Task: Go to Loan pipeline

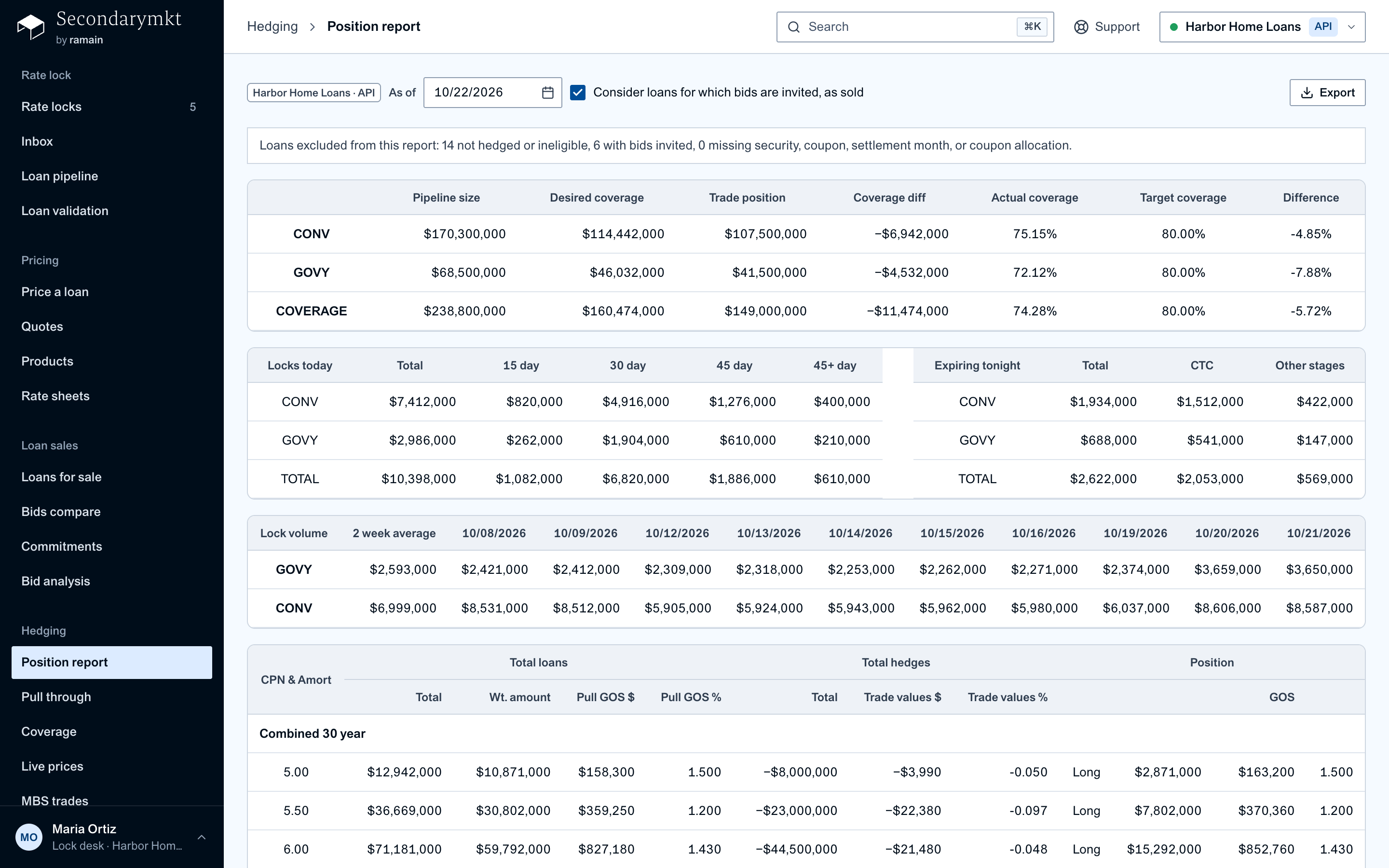Action: tap(112, 176)
